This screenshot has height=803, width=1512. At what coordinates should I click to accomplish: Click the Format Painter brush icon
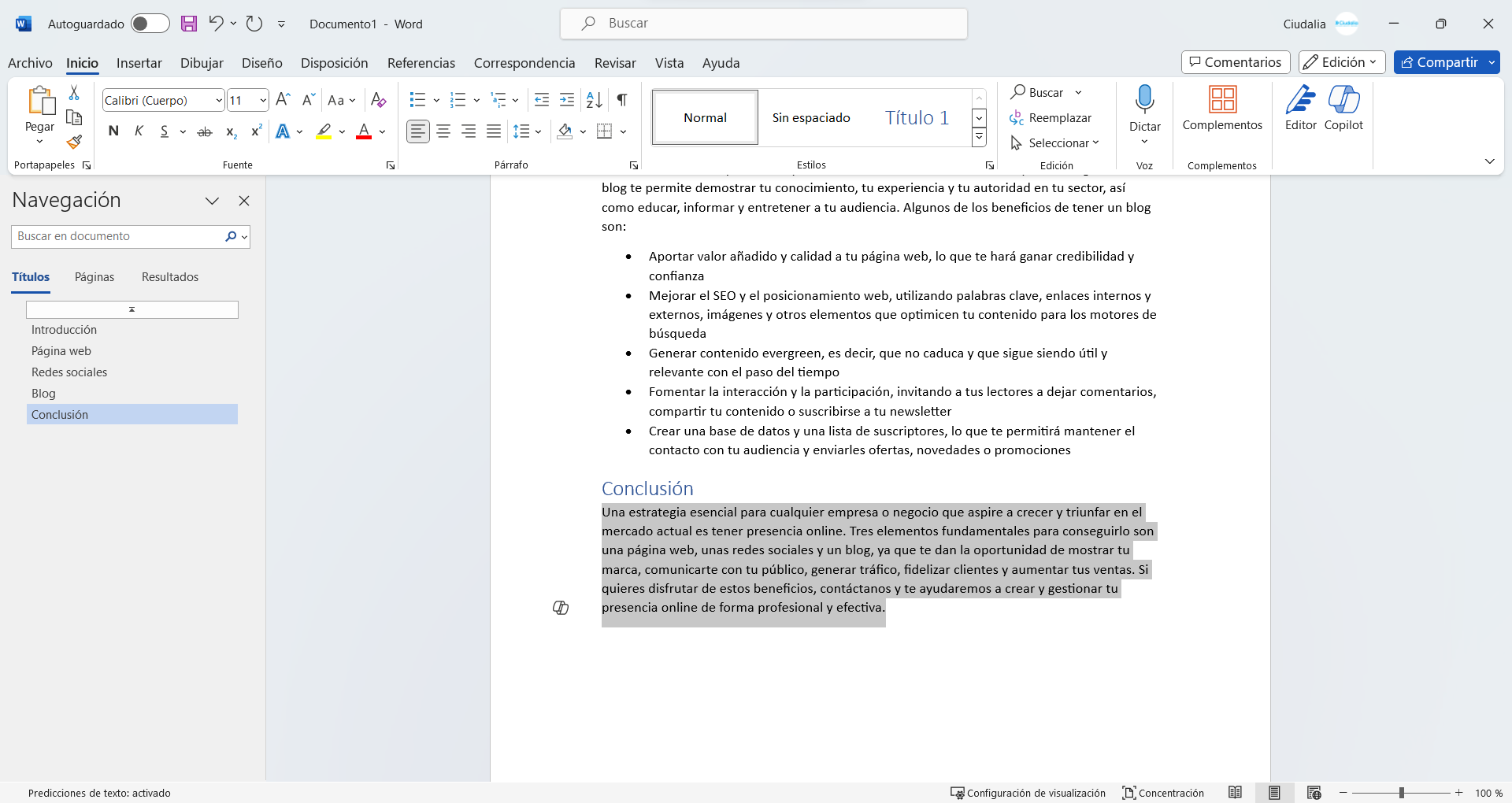click(74, 142)
